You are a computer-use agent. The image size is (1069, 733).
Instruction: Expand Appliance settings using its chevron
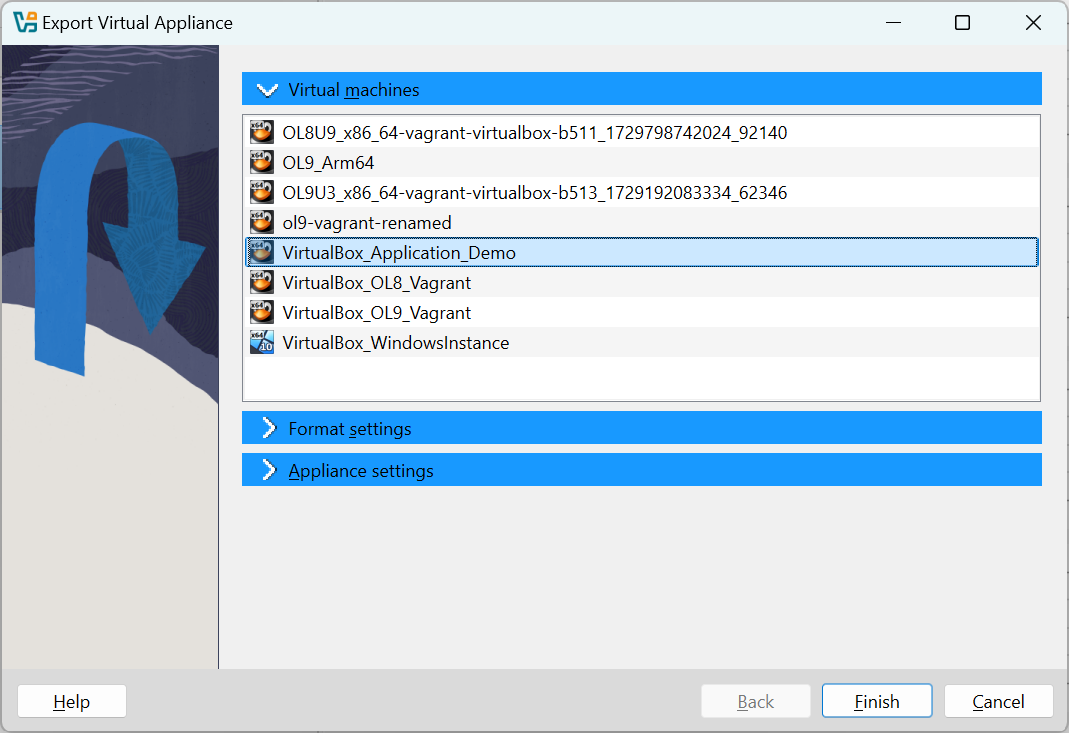[269, 470]
